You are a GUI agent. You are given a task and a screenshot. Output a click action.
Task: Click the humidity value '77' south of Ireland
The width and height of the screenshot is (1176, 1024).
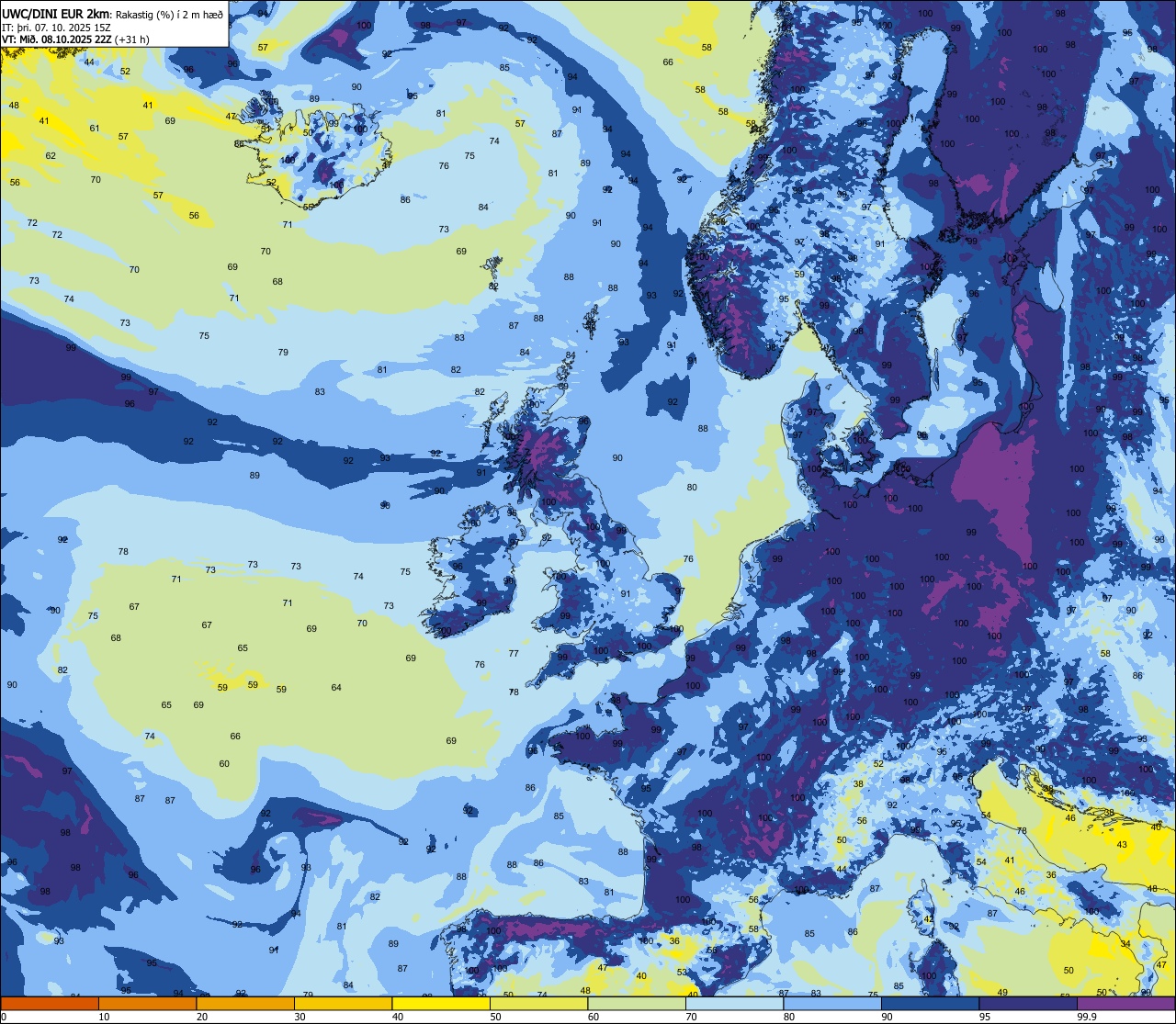[x=514, y=653]
